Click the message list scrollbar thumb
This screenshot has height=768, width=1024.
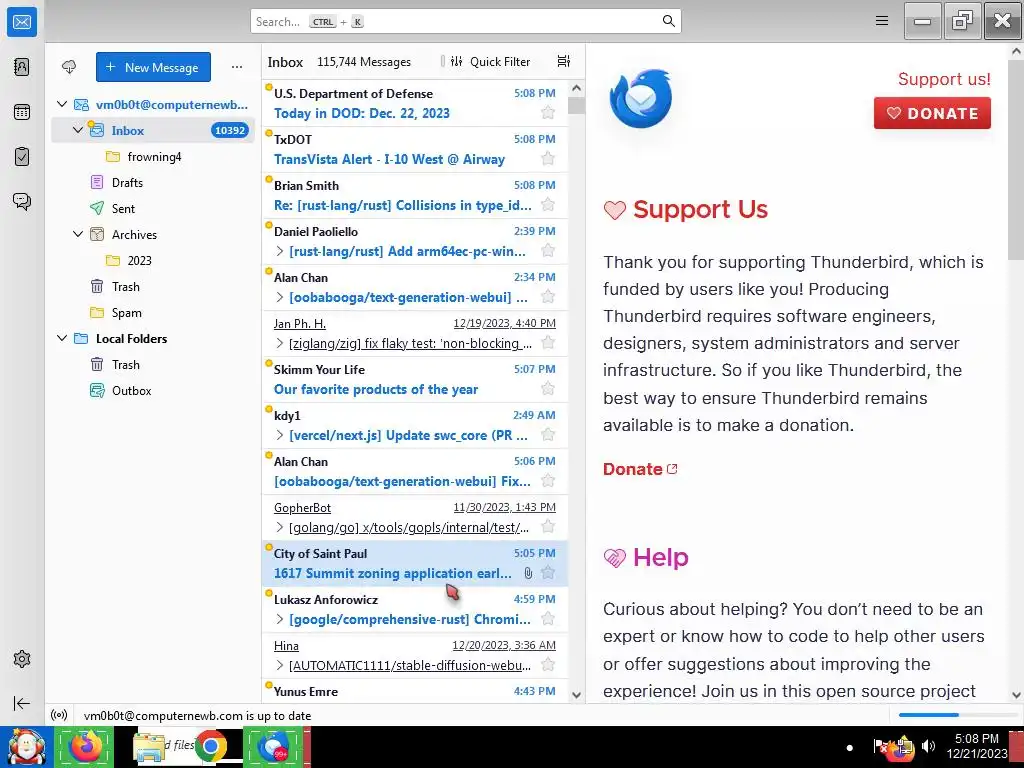[x=576, y=106]
